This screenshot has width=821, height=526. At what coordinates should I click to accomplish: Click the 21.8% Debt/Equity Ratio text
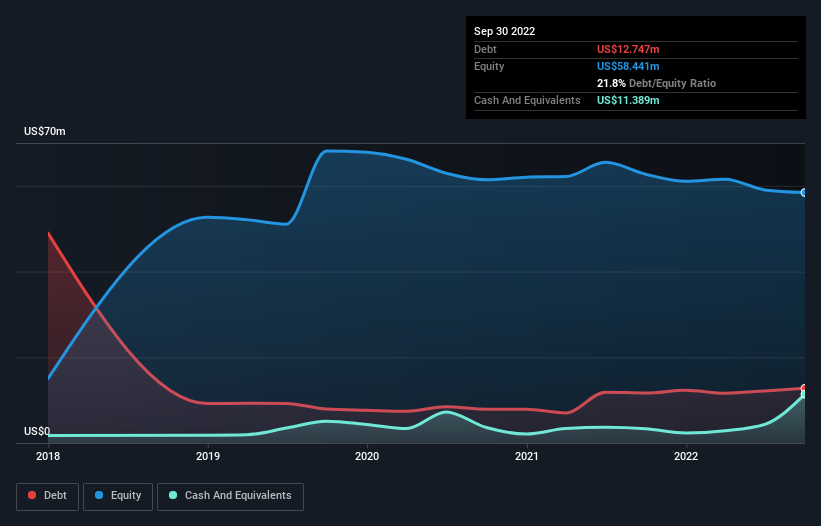(x=657, y=83)
